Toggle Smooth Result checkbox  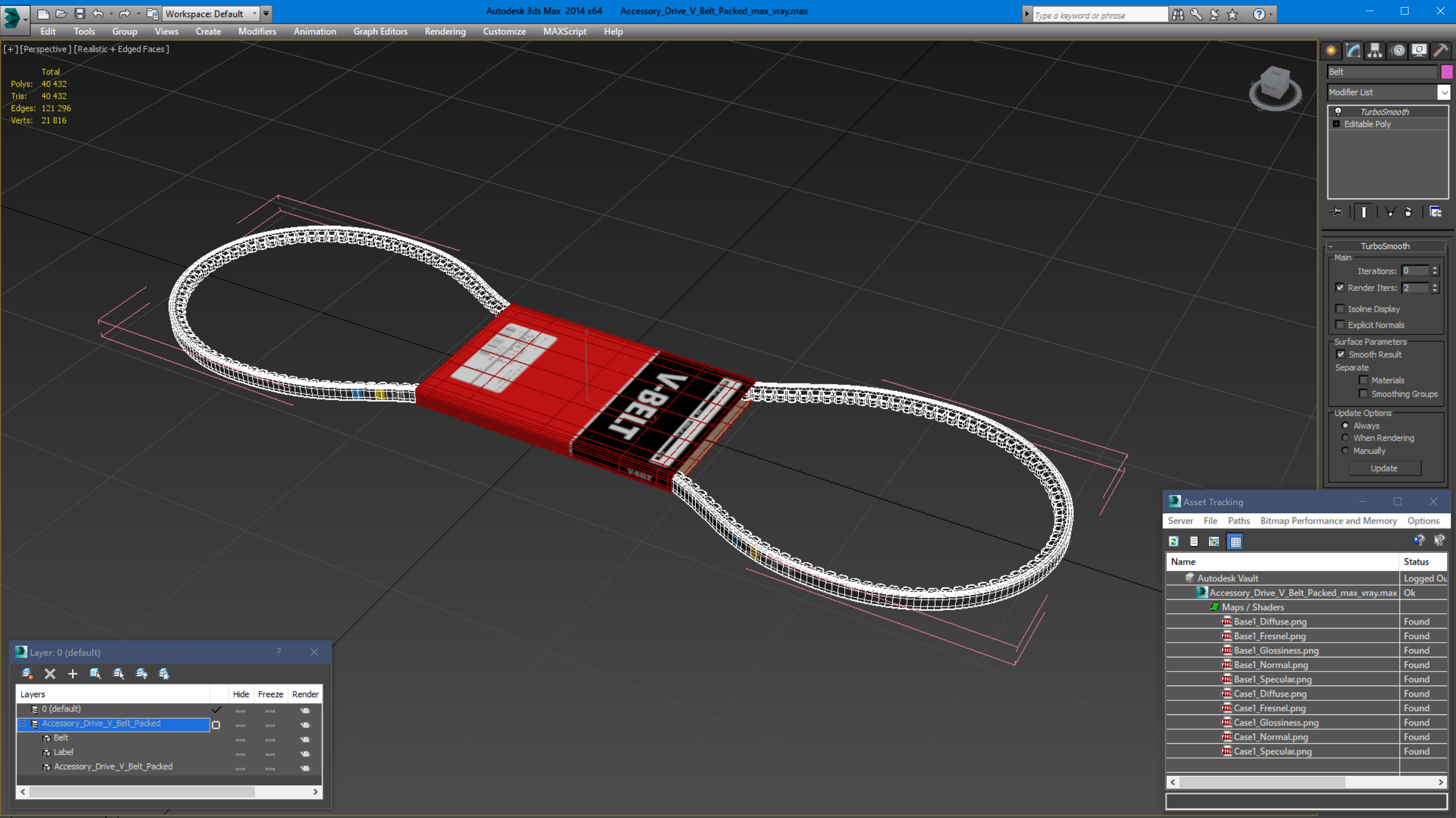(1341, 354)
